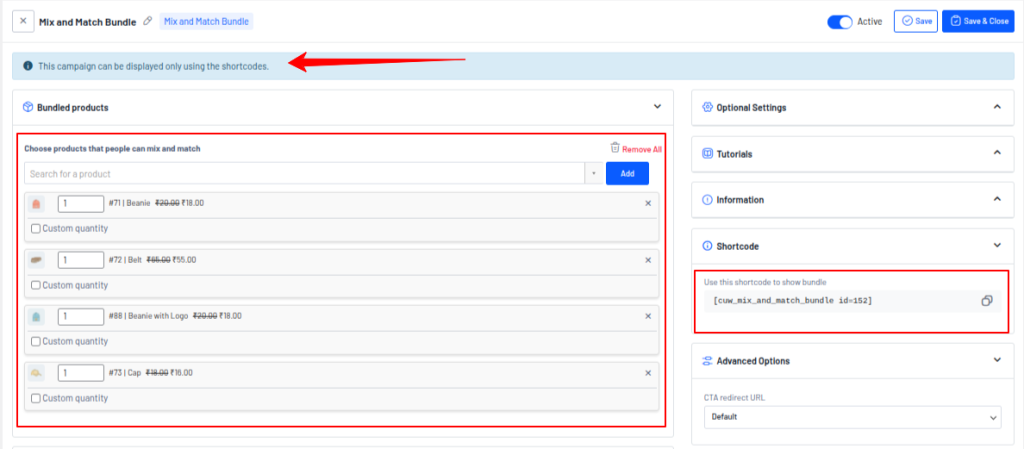
Task: Remove the Cap product with its X icon
Action: click(648, 373)
